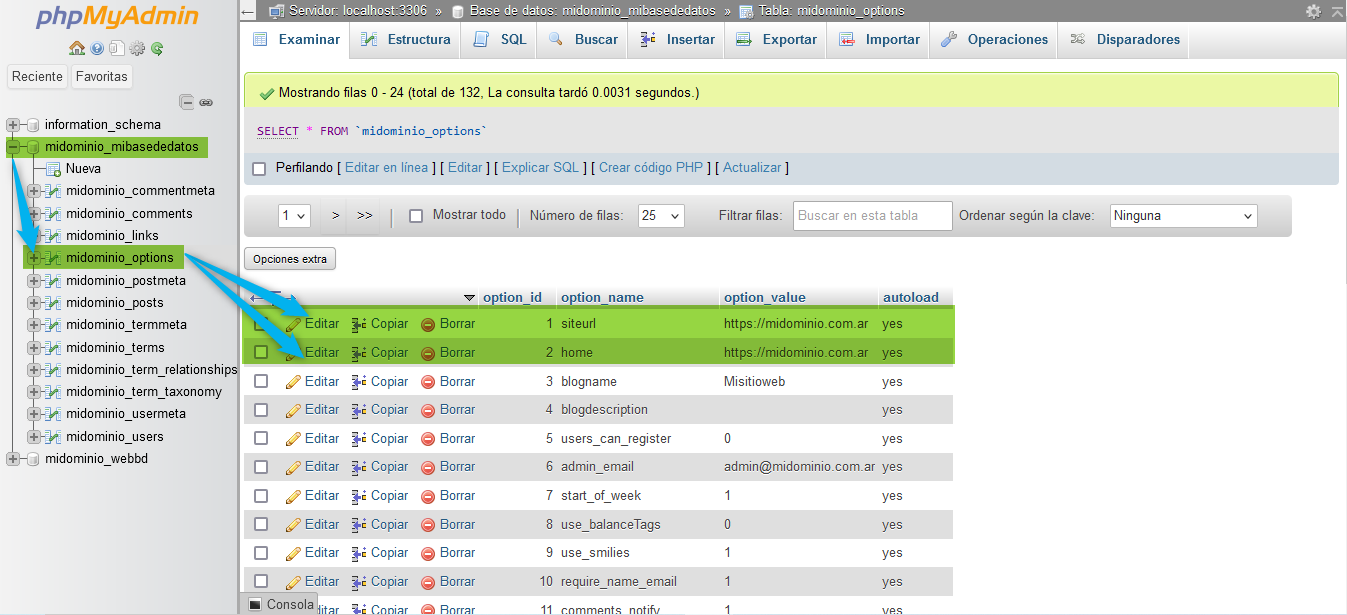Toggle the Perfilando checkbox
The height and width of the screenshot is (615, 1347).
259,168
